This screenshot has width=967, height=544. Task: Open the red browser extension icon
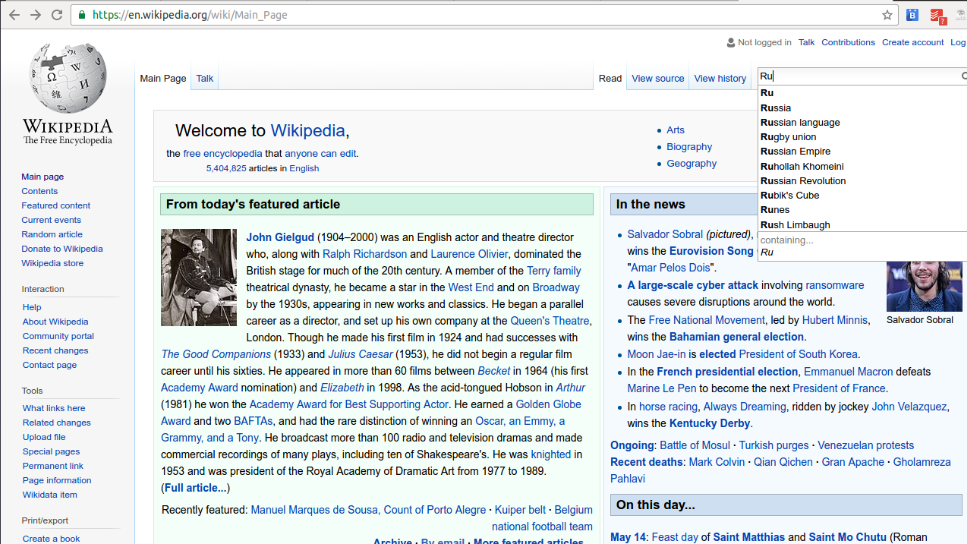click(937, 16)
